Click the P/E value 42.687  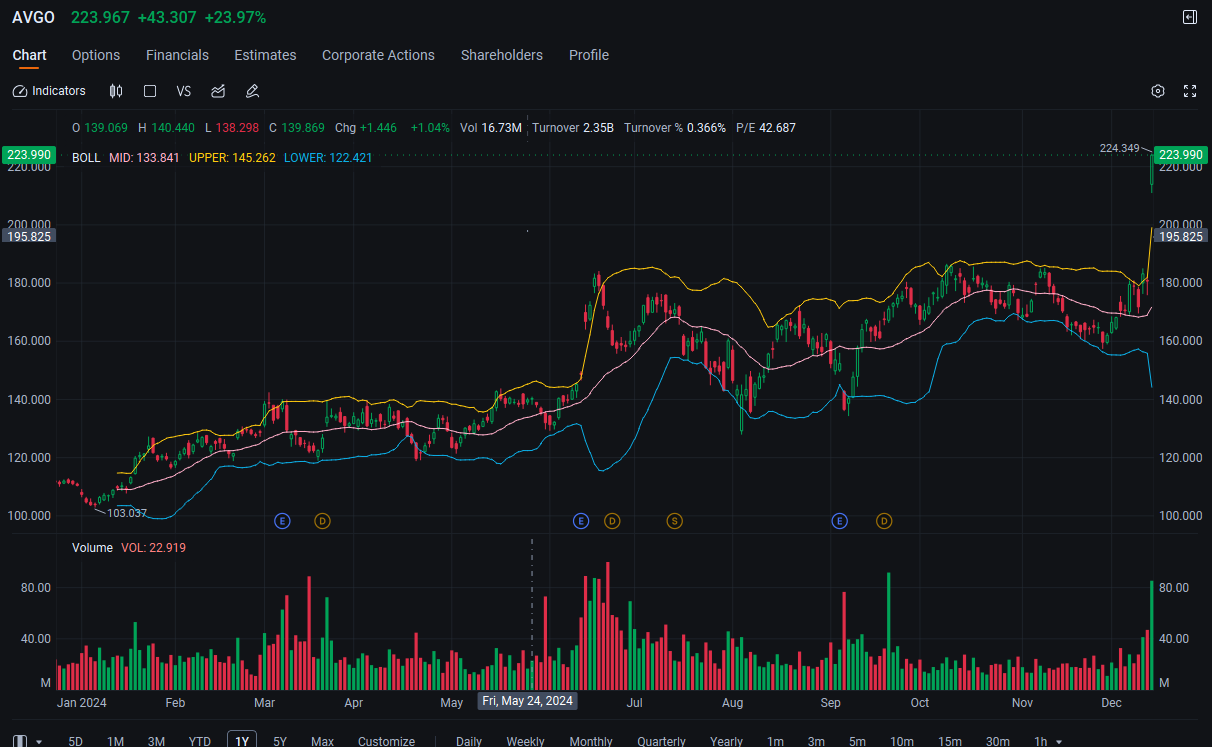[x=778, y=128]
